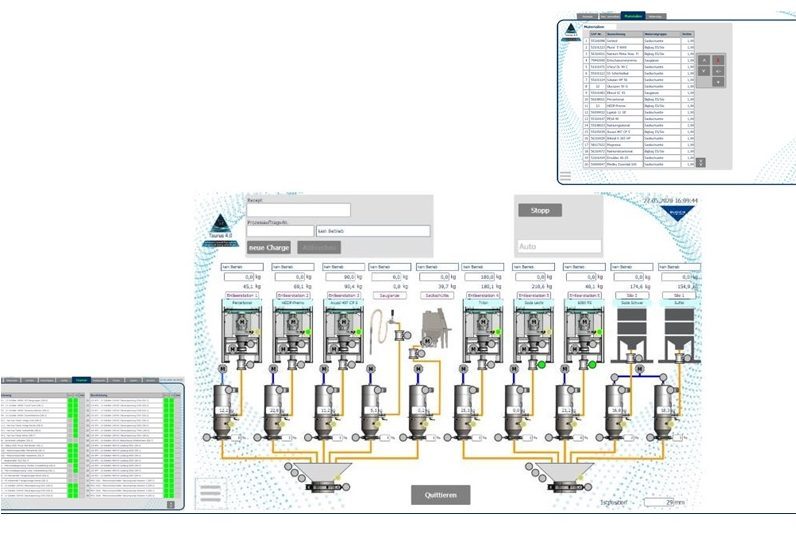Click the Taurus 4.0 logo in the main view
The width and height of the screenshot is (796, 553).
[x=220, y=230]
